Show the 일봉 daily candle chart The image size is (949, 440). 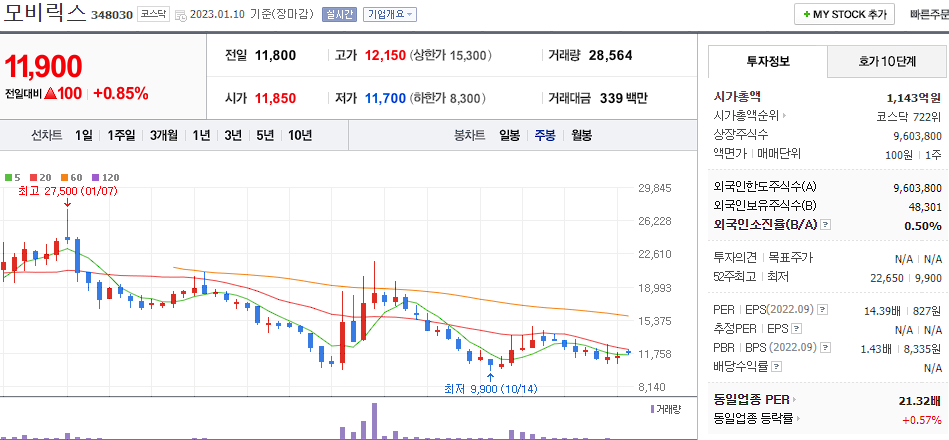coord(510,136)
